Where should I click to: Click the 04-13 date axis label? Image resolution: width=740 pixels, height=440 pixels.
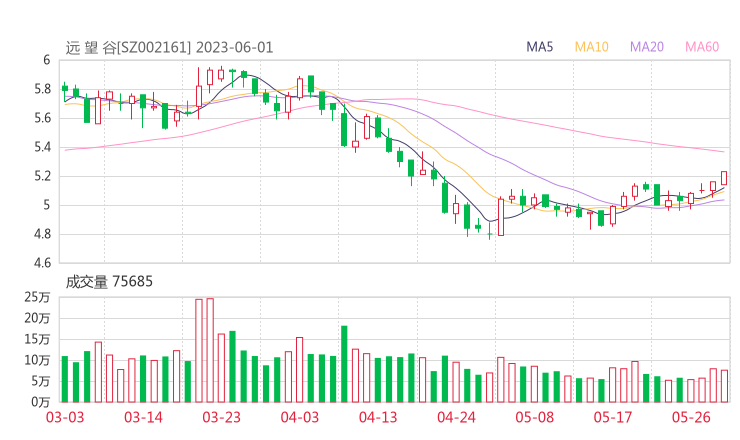coord(378,417)
